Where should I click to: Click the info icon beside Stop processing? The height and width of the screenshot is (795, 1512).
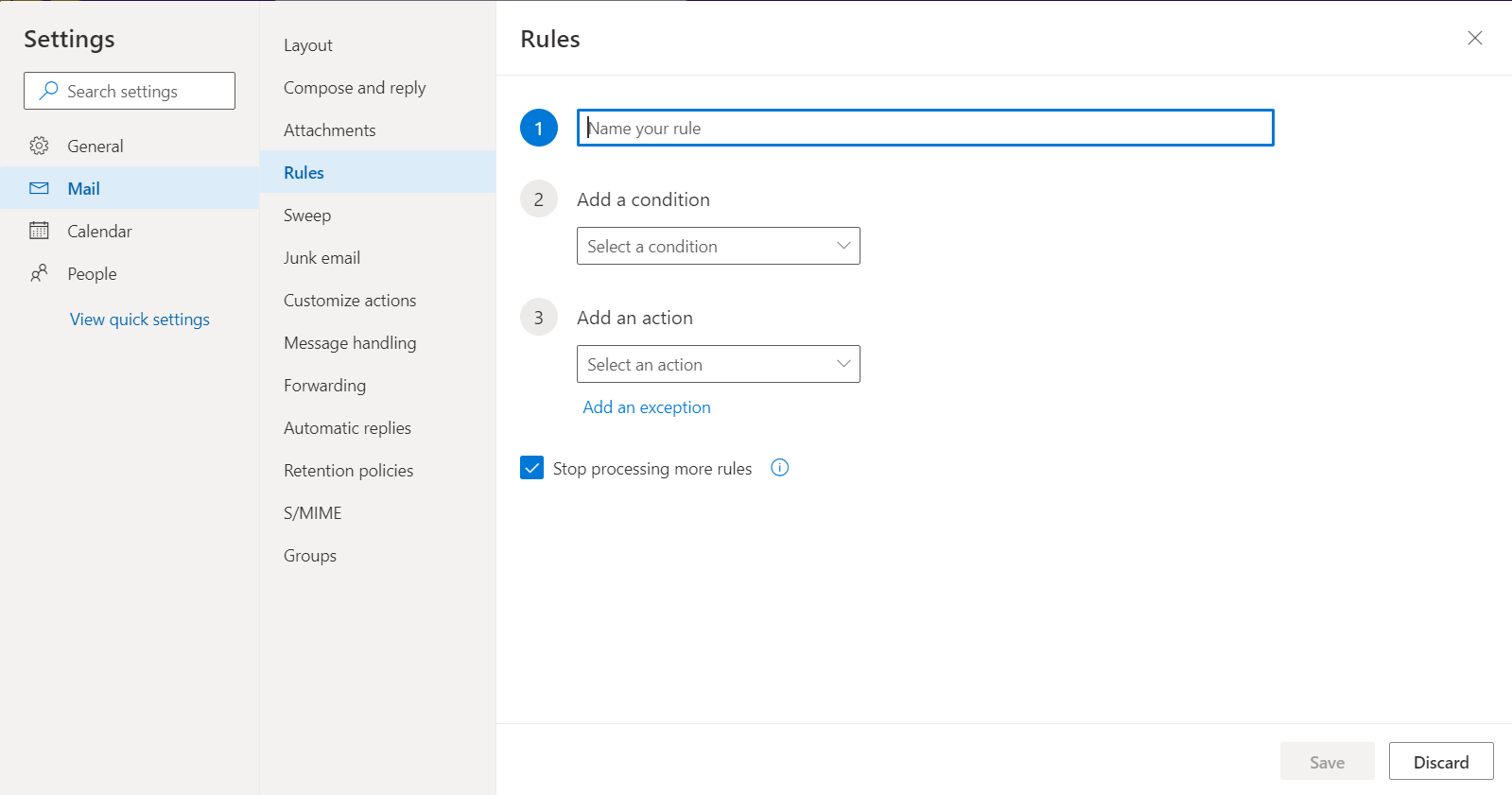pyautogui.click(x=780, y=468)
